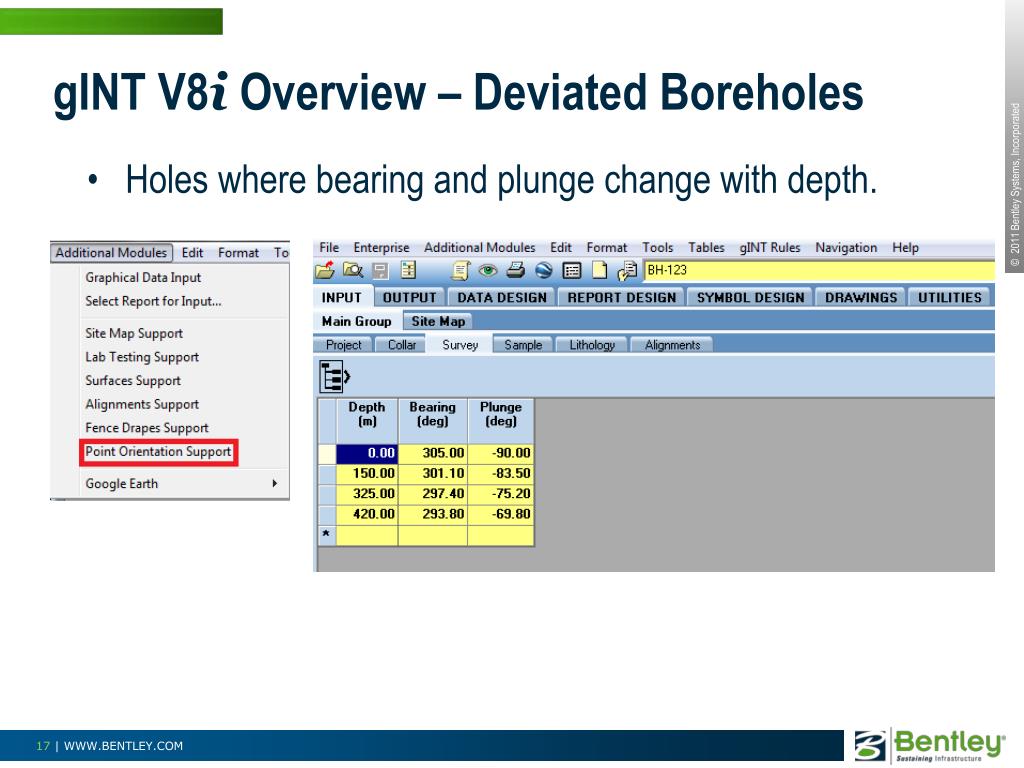This screenshot has width=1024, height=768.
Task: Click the Bentley logo
Action: pyautogui.click(x=930, y=745)
